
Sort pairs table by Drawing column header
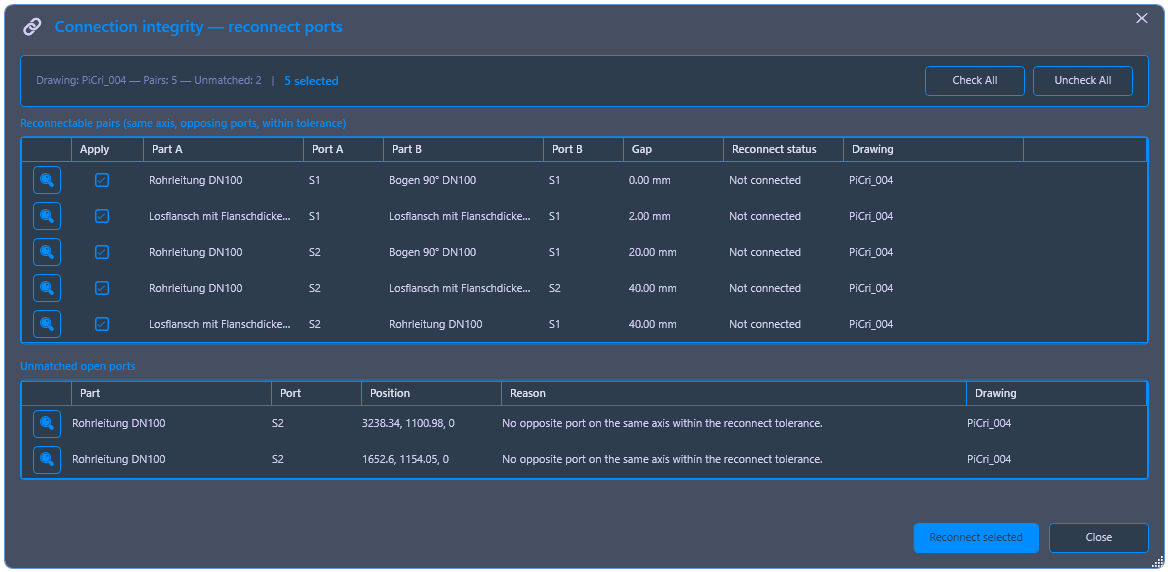(x=933, y=149)
